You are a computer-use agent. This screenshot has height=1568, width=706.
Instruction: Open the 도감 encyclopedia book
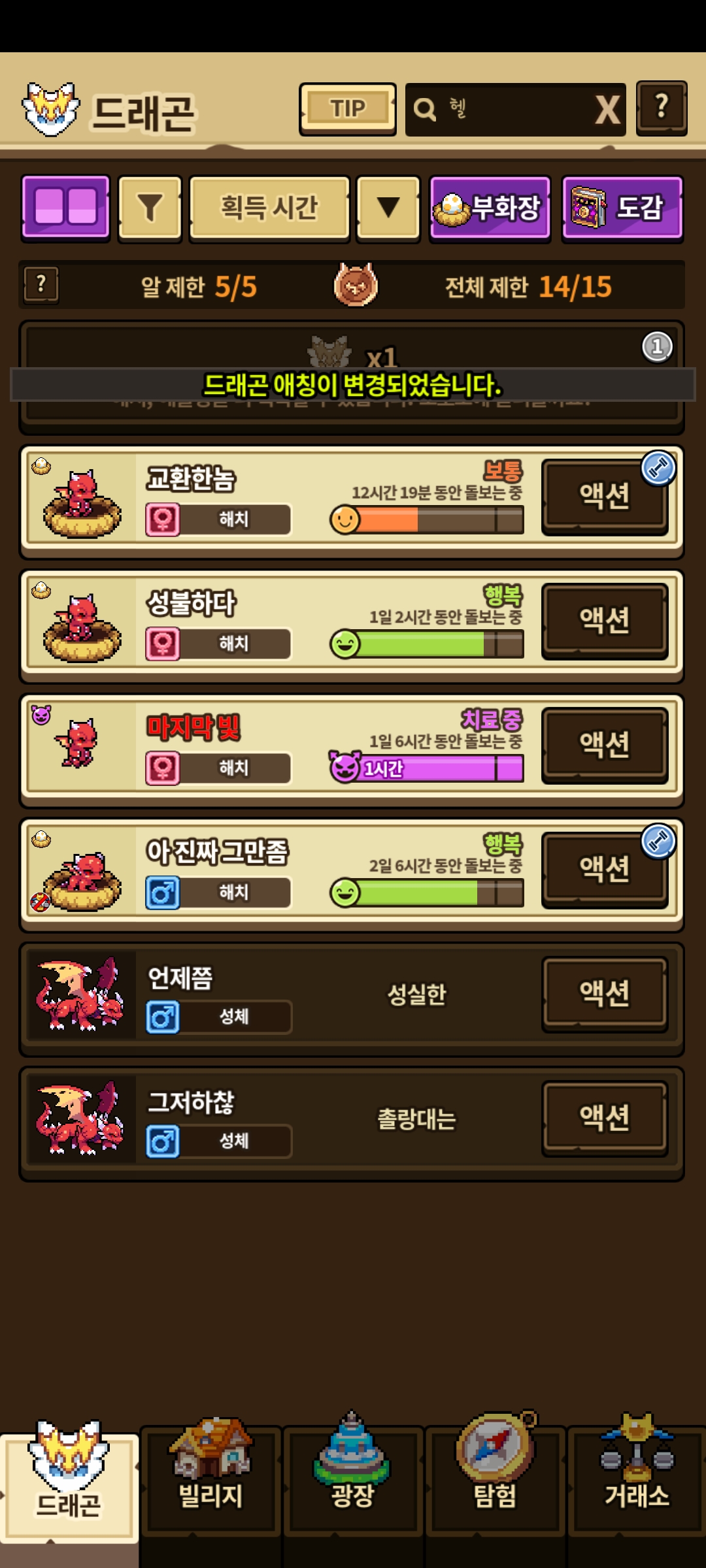point(622,209)
